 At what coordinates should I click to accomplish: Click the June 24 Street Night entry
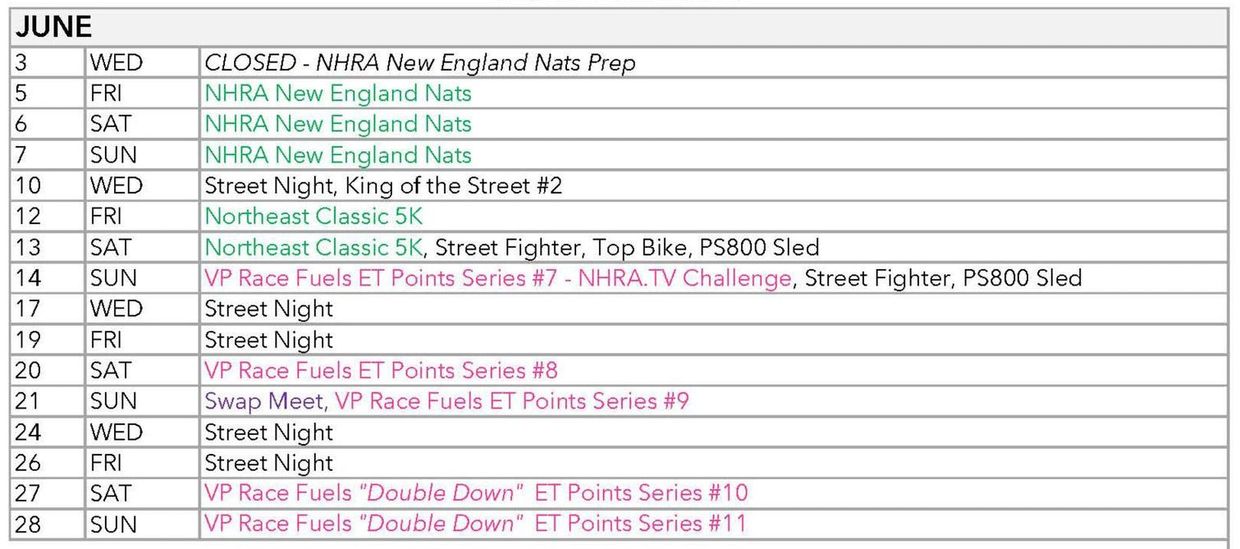coord(269,432)
